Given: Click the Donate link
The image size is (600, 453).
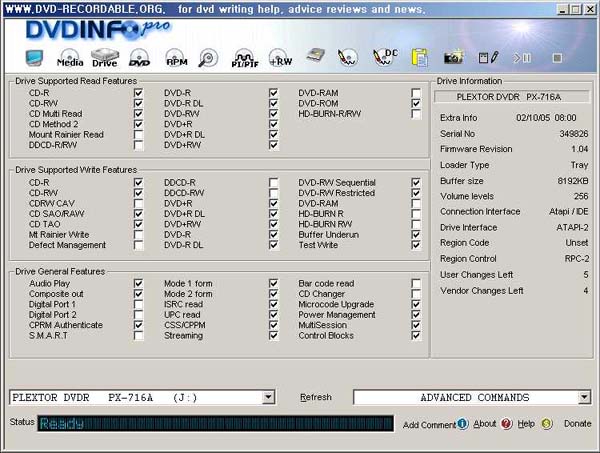Looking at the screenshot, I should pyautogui.click(x=577, y=424).
